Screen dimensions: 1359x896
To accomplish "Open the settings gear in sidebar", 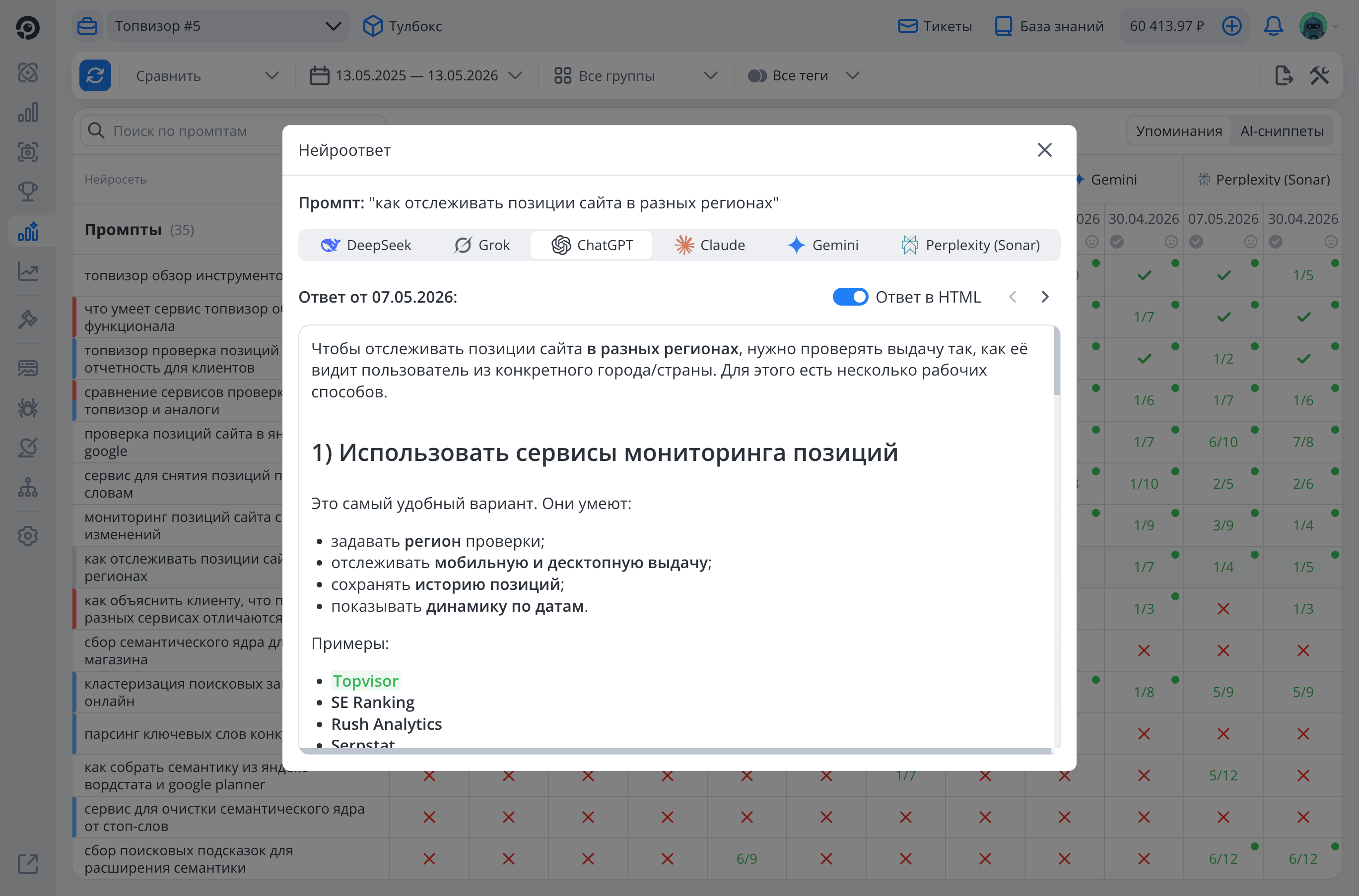I will click(x=27, y=536).
